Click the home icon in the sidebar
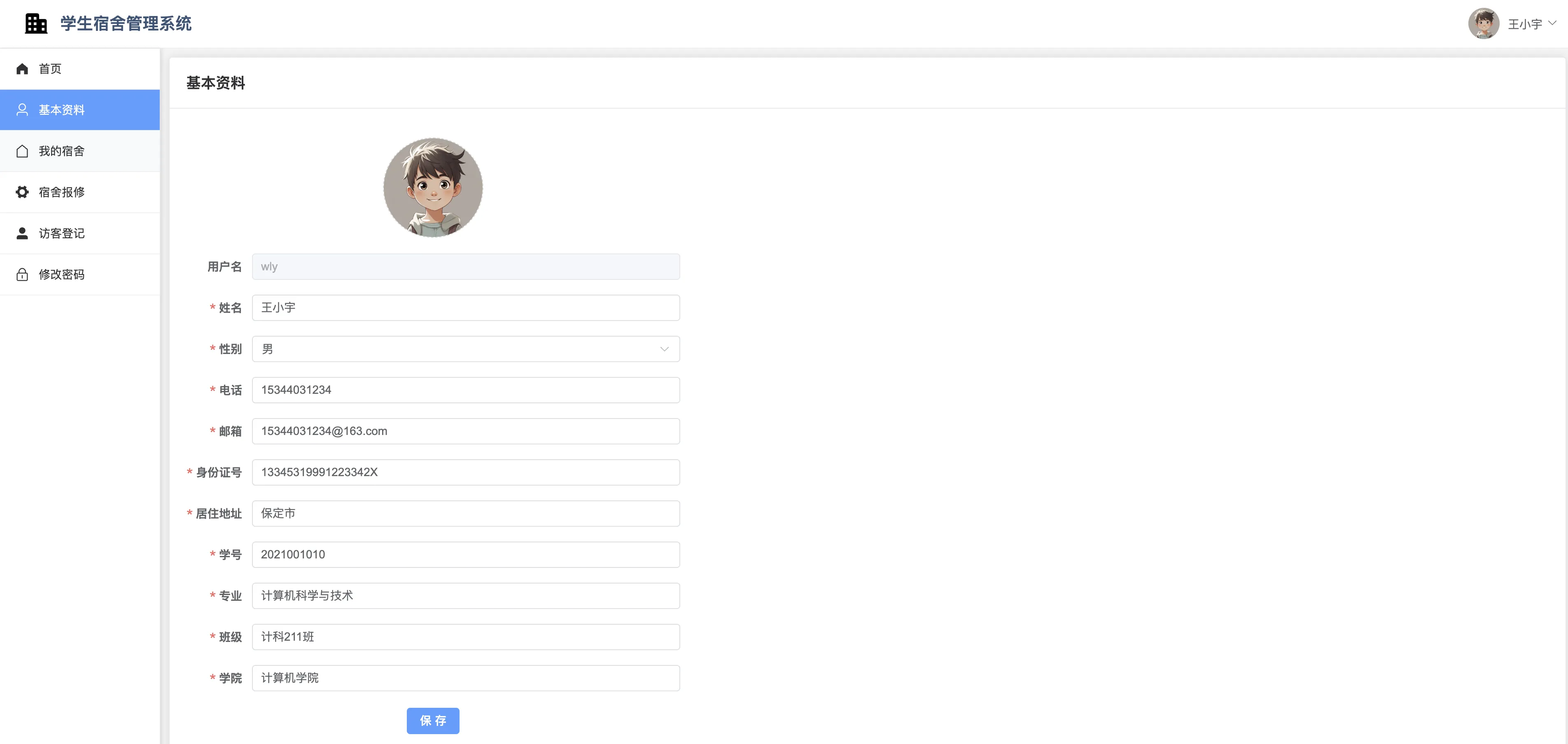Image resolution: width=1568 pixels, height=744 pixels. 23,69
